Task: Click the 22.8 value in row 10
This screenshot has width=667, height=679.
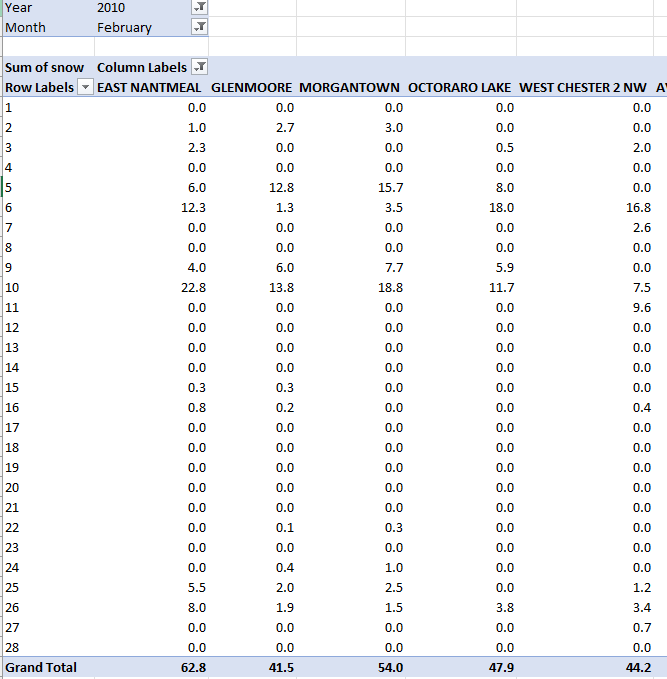Action: click(x=190, y=287)
